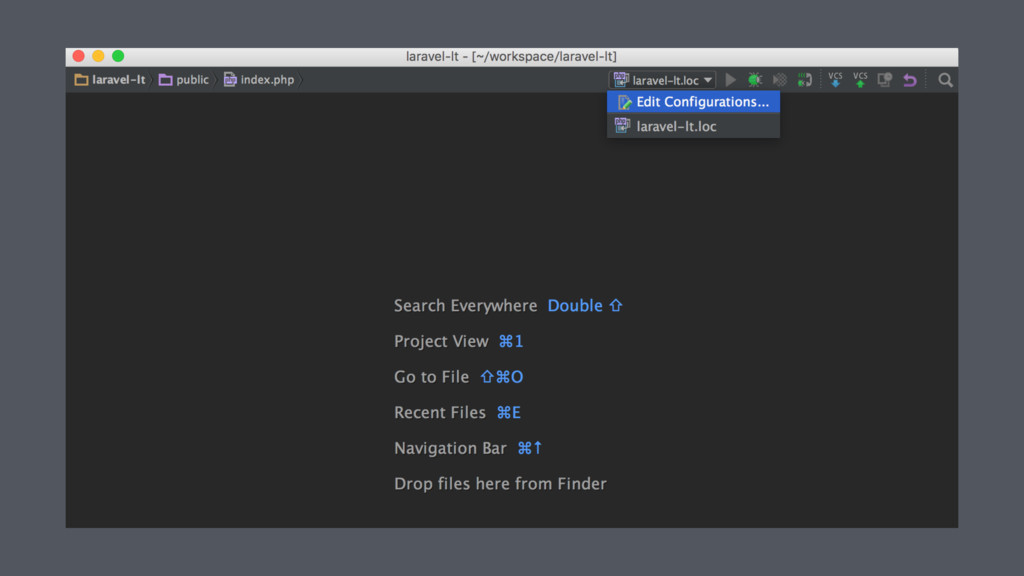Open Search Everywhere magnifier icon

tap(945, 80)
